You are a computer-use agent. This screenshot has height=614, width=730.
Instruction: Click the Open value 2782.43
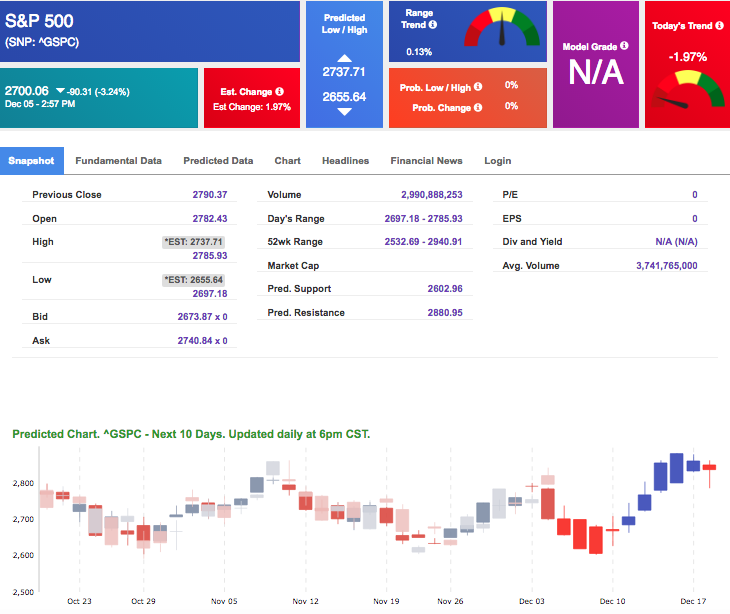(x=210, y=218)
